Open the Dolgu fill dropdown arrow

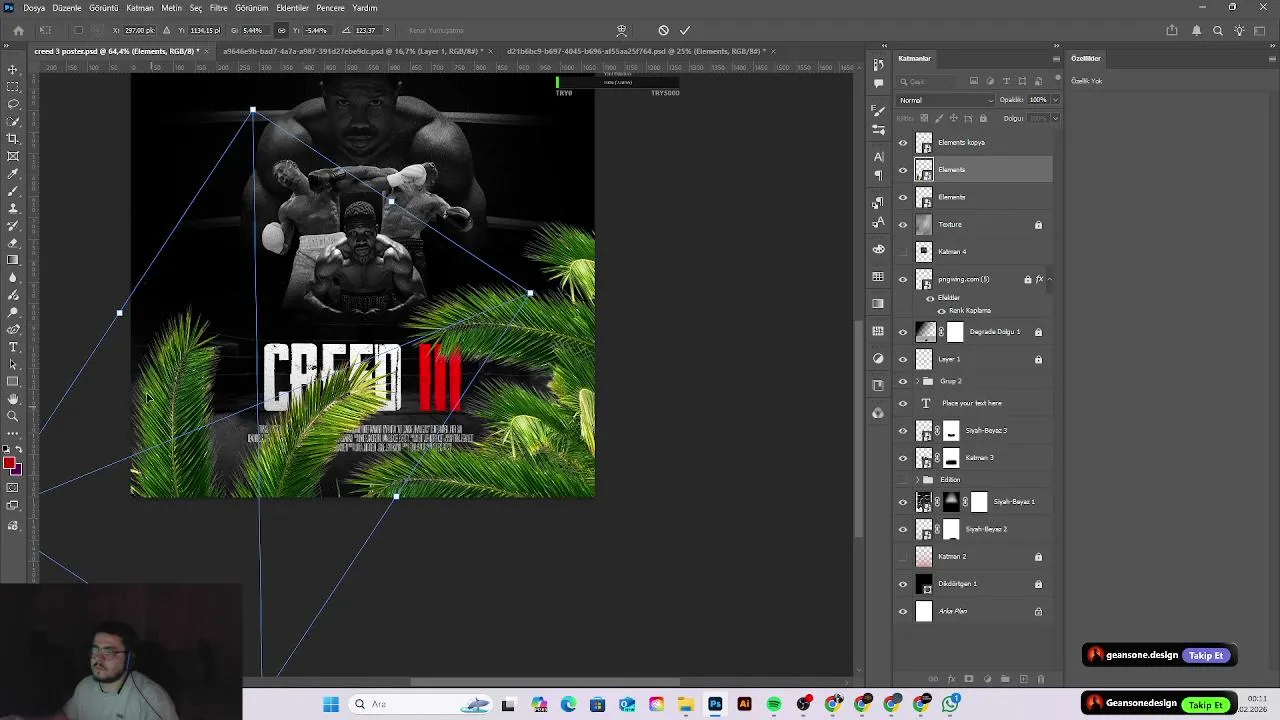coord(1055,118)
